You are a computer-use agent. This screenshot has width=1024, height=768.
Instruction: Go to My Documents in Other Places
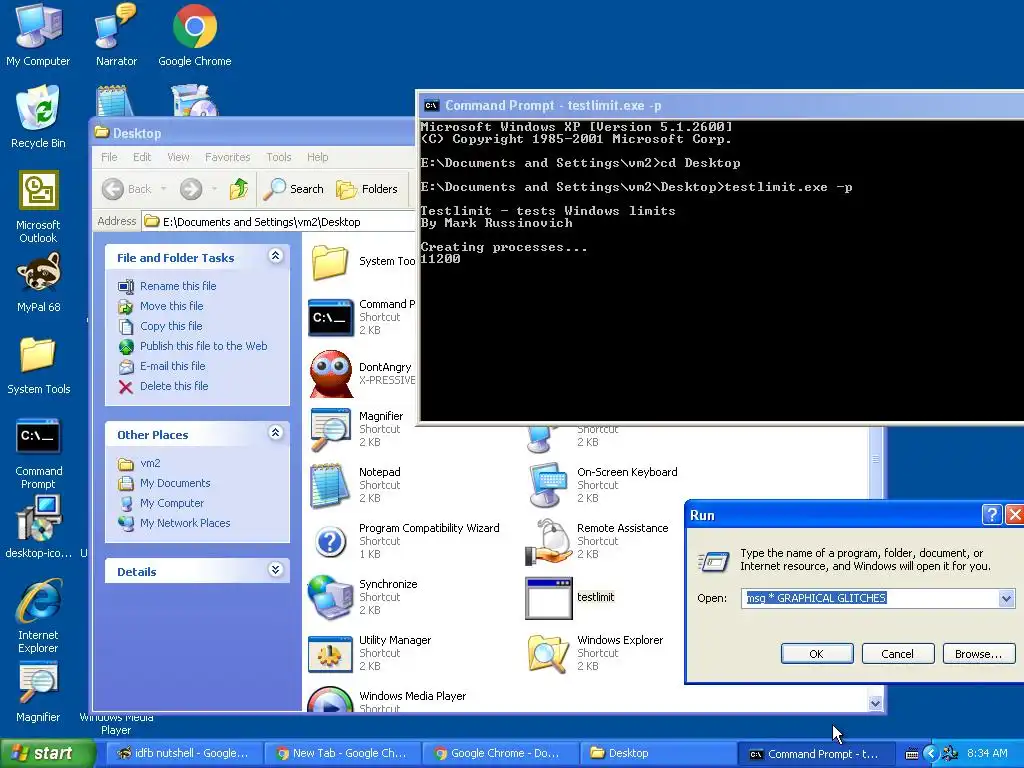click(x=175, y=483)
